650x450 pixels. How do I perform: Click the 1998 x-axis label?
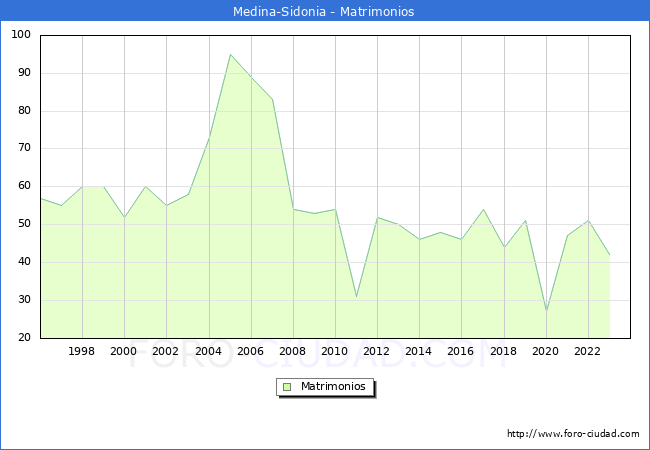pos(82,352)
